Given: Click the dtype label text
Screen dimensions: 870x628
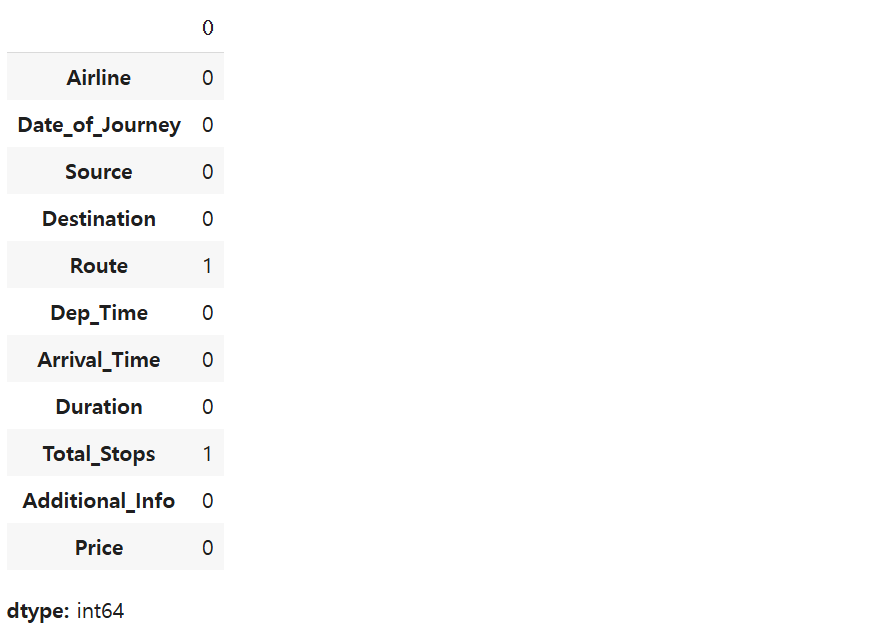Looking at the screenshot, I should point(38,611).
